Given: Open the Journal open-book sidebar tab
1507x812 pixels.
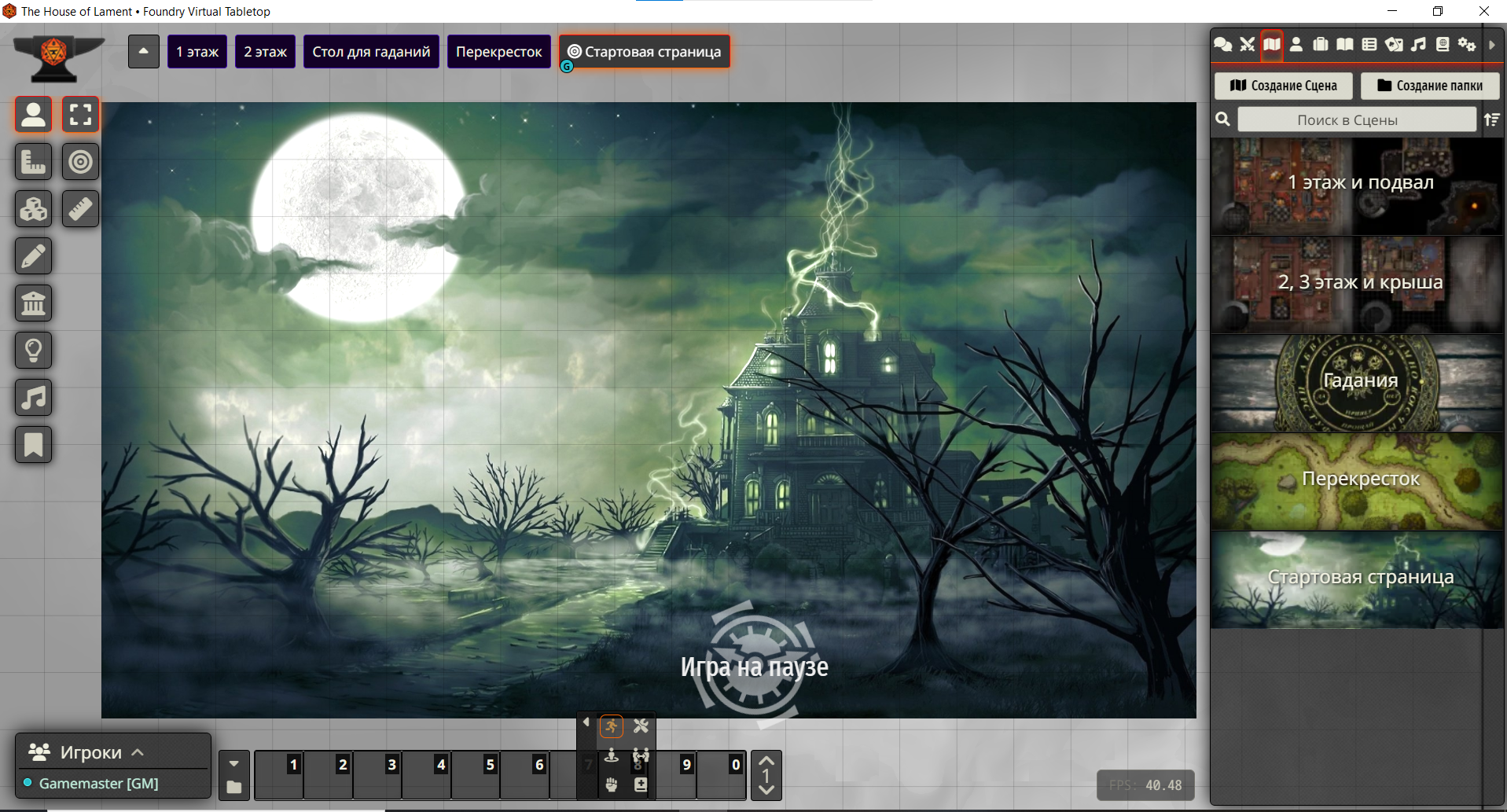Looking at the screenshot, I should pyautogui.click(x=1345, y=45).
